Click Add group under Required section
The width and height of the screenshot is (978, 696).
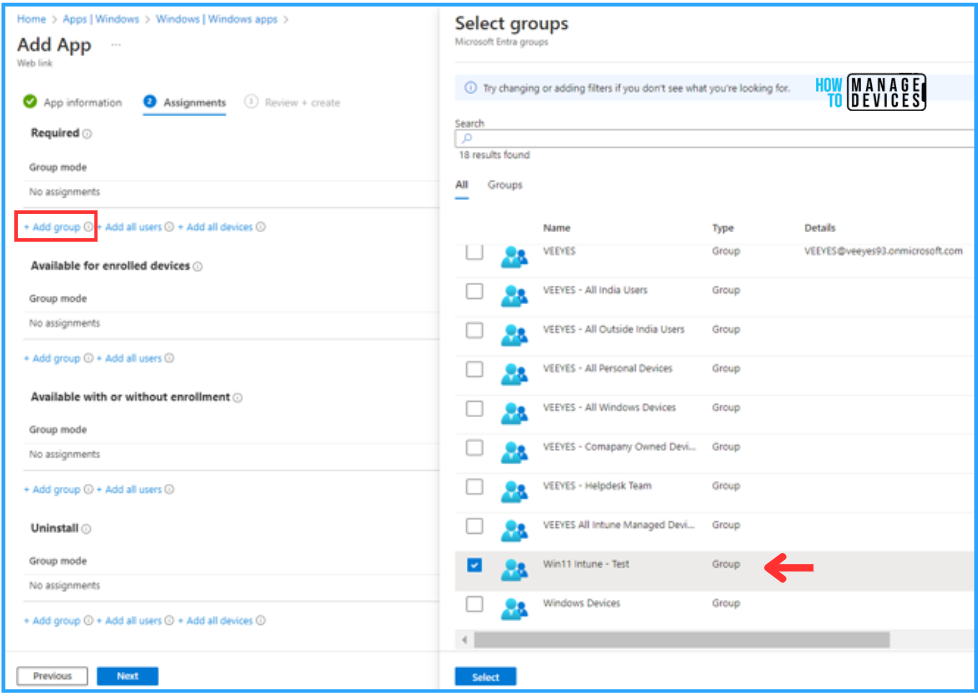tap(52, 227)
